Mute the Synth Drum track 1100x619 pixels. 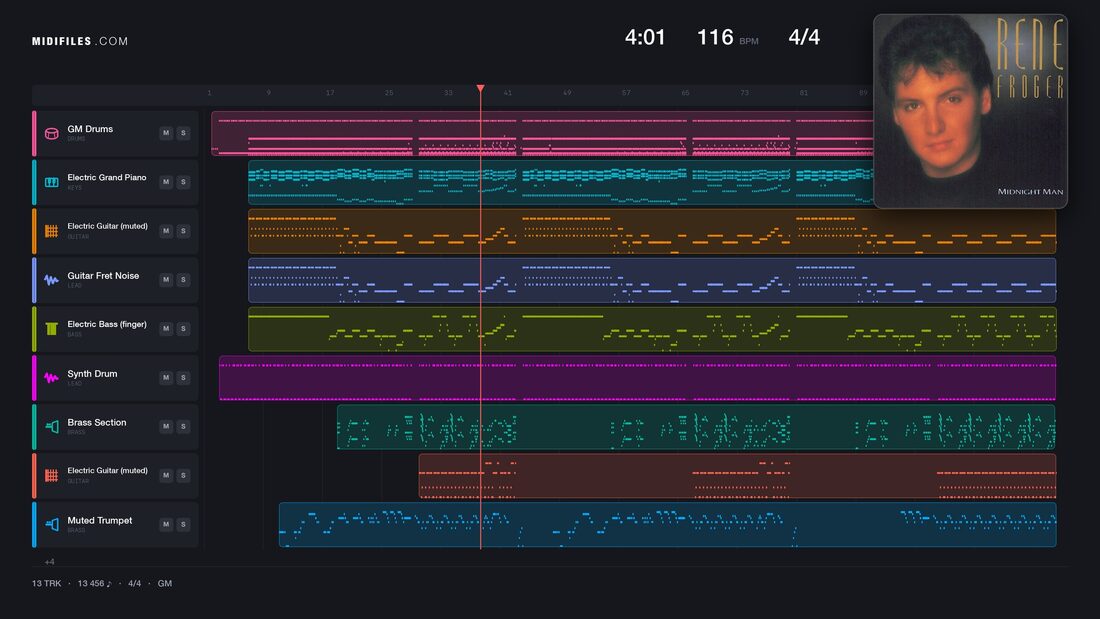point(166,378)
